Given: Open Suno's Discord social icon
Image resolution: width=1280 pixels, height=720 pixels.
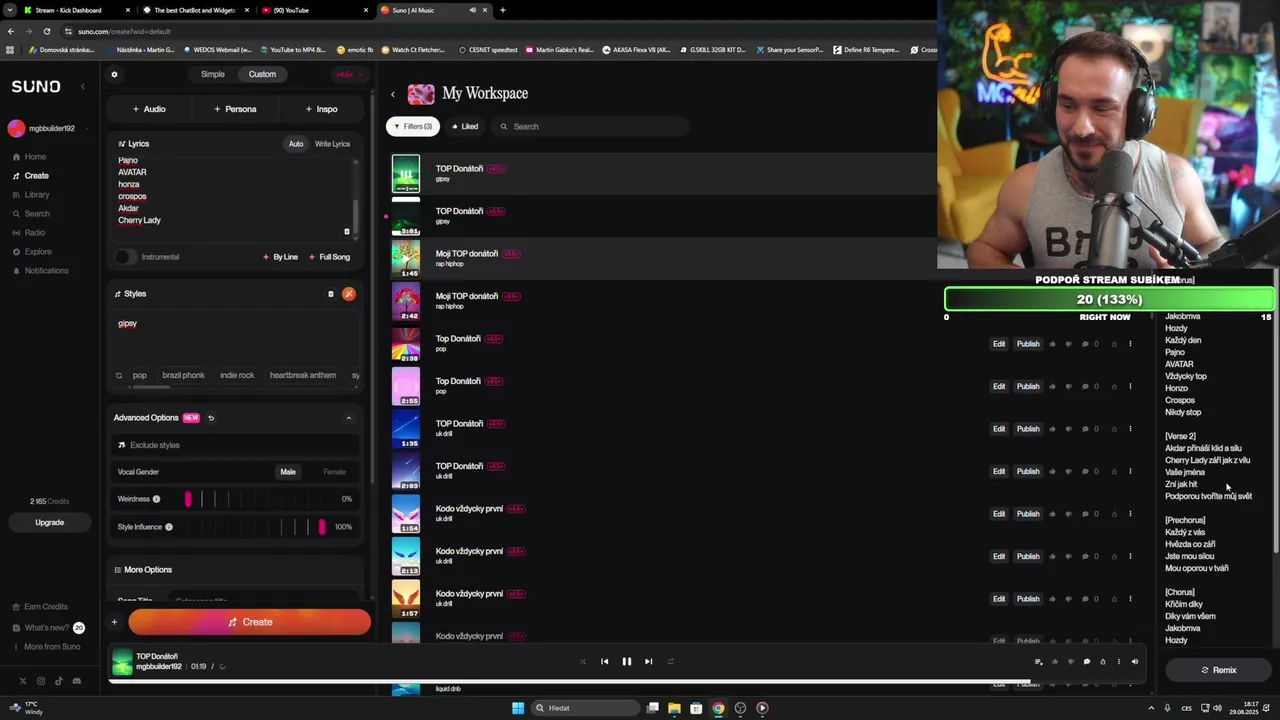Looking at the screenshot, I should (x=76, y=681).
